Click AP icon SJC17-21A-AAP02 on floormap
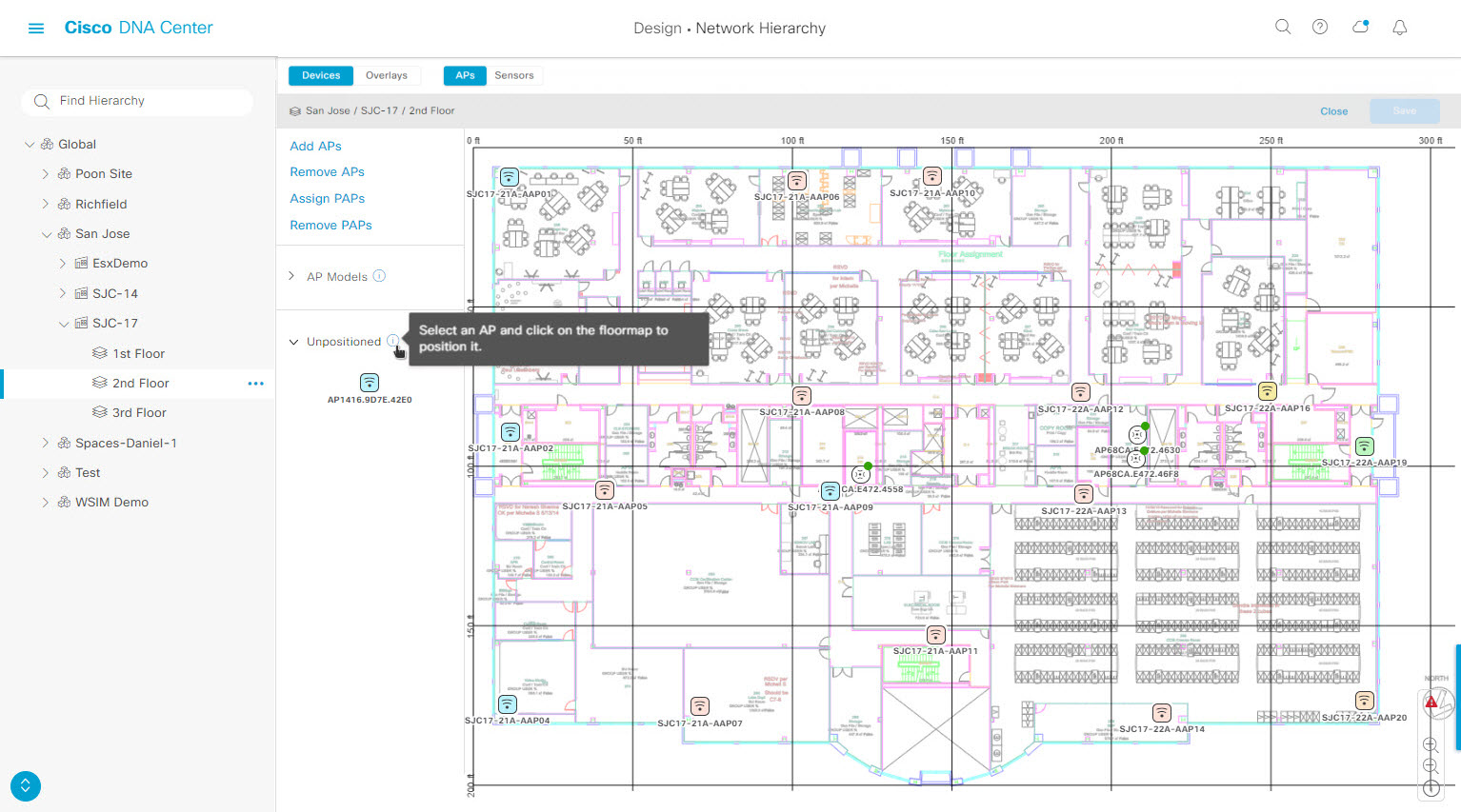 tap(510, 432)
